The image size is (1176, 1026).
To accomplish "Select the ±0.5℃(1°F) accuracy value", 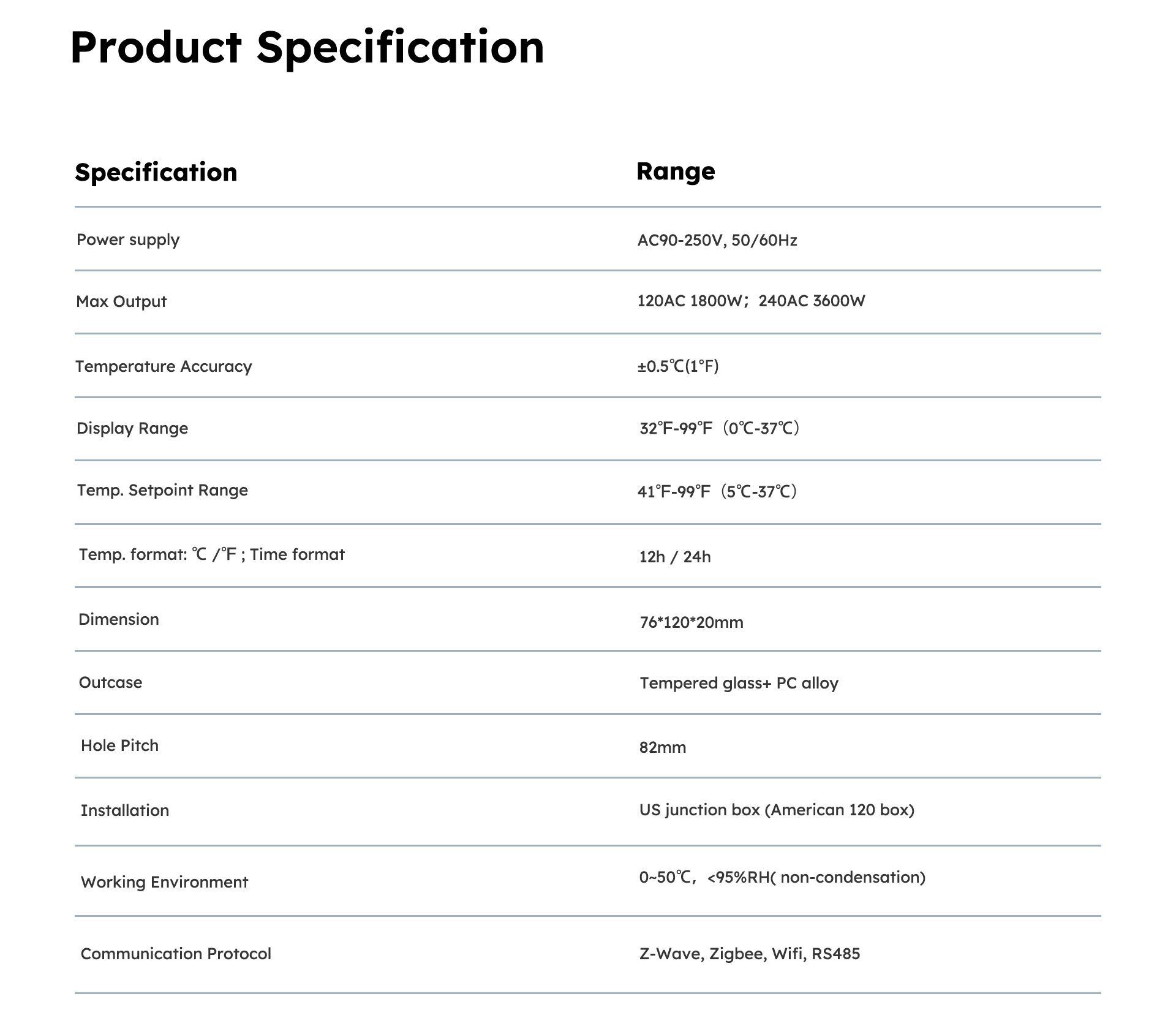I will pos(678,366).
